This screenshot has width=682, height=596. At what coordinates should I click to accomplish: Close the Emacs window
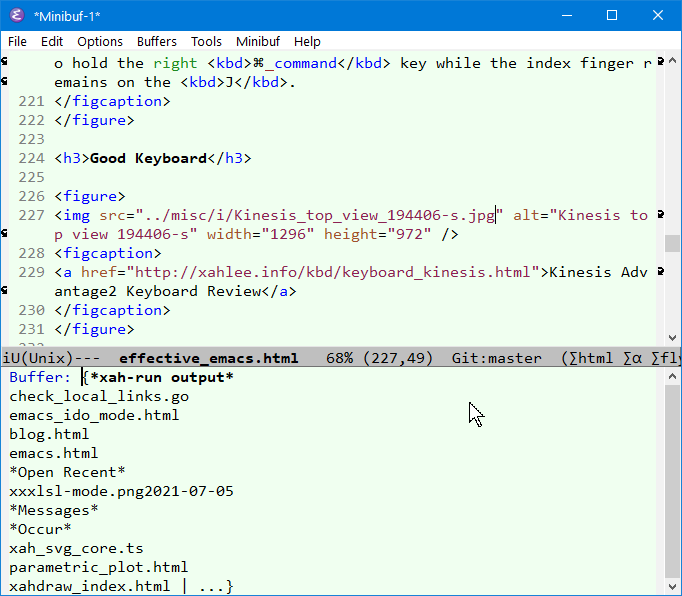pos(658,16)
